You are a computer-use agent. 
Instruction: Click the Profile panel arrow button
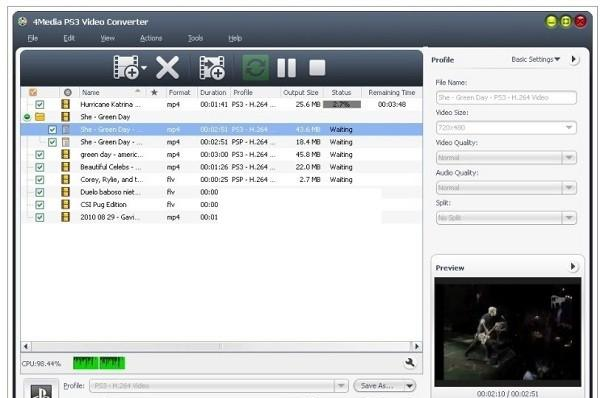click(573, 59)
